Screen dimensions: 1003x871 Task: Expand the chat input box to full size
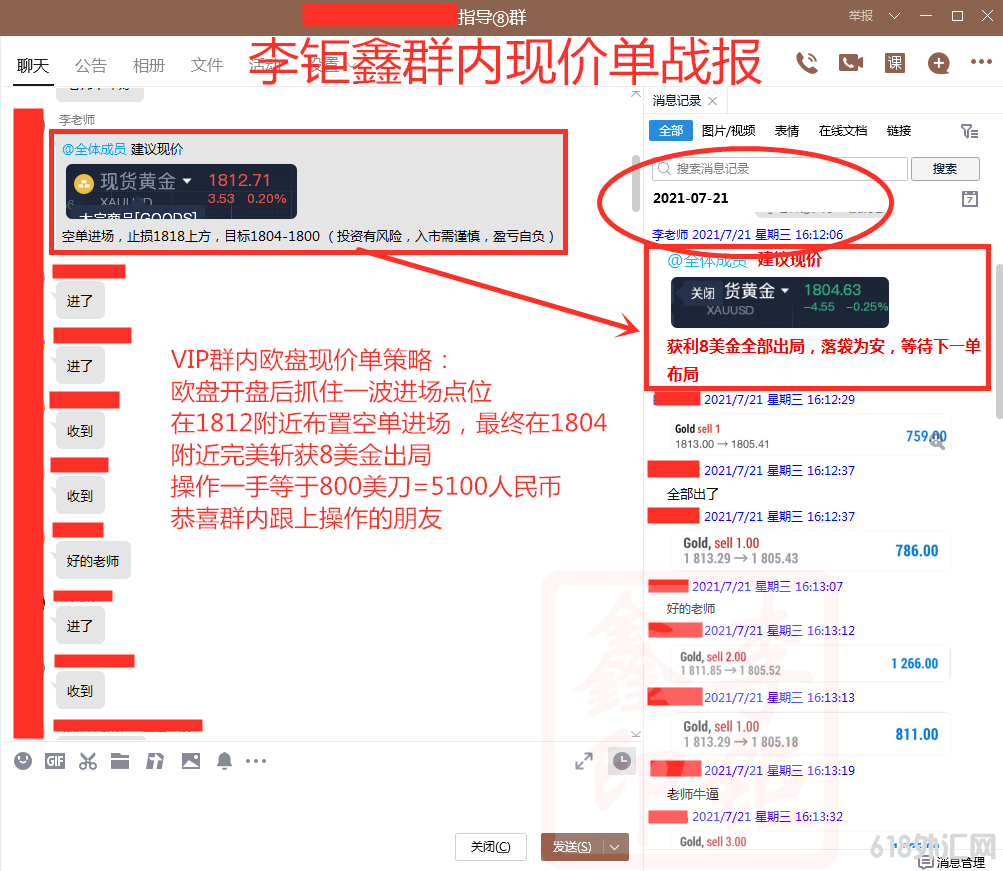point(584,762)
